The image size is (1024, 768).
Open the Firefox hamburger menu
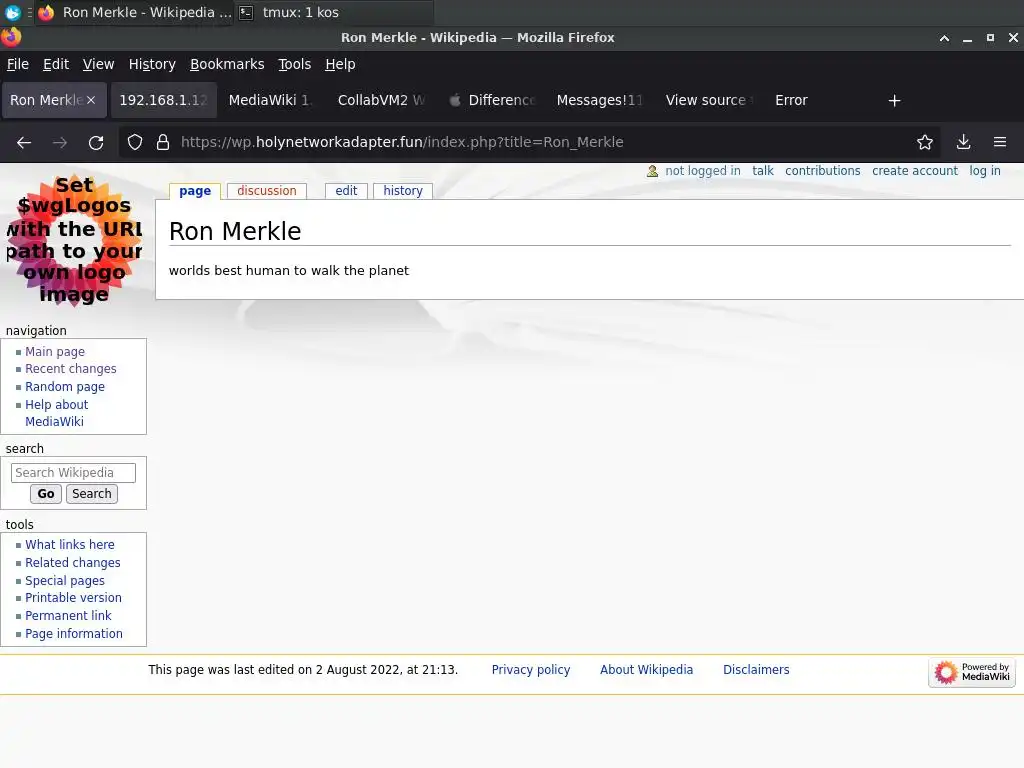(x=1000, y=142)
